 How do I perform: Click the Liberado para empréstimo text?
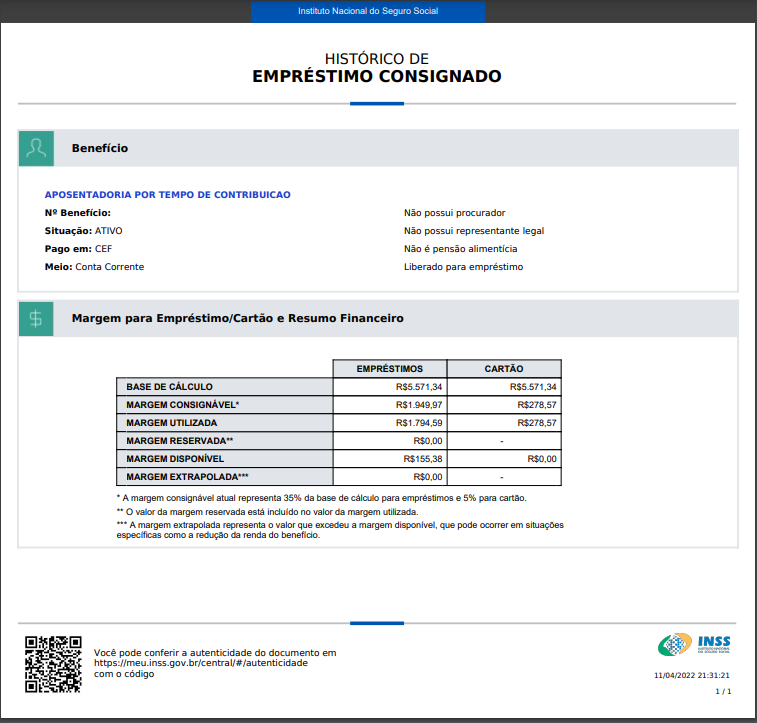(x=463, y=267)
